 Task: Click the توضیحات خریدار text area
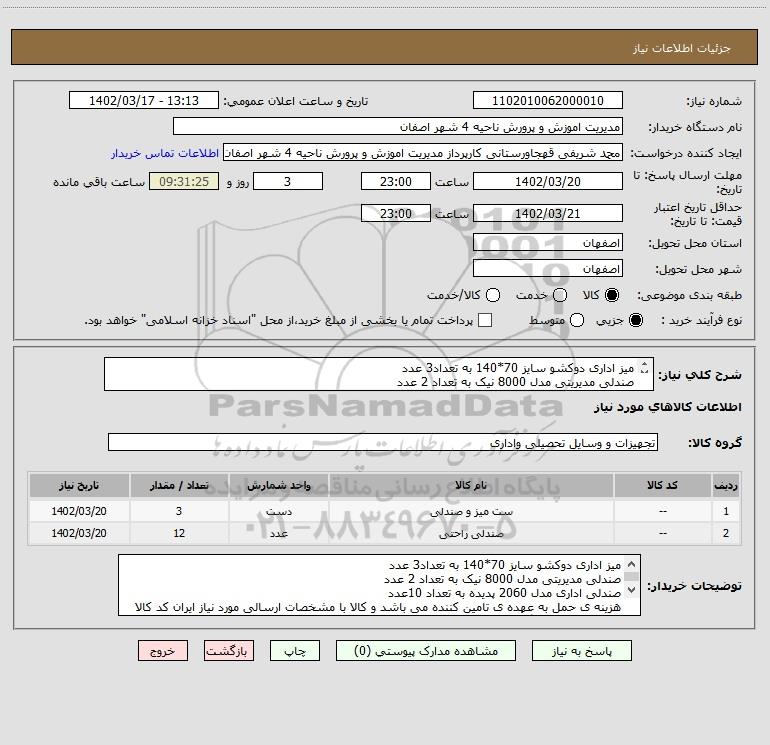point(379,585)
